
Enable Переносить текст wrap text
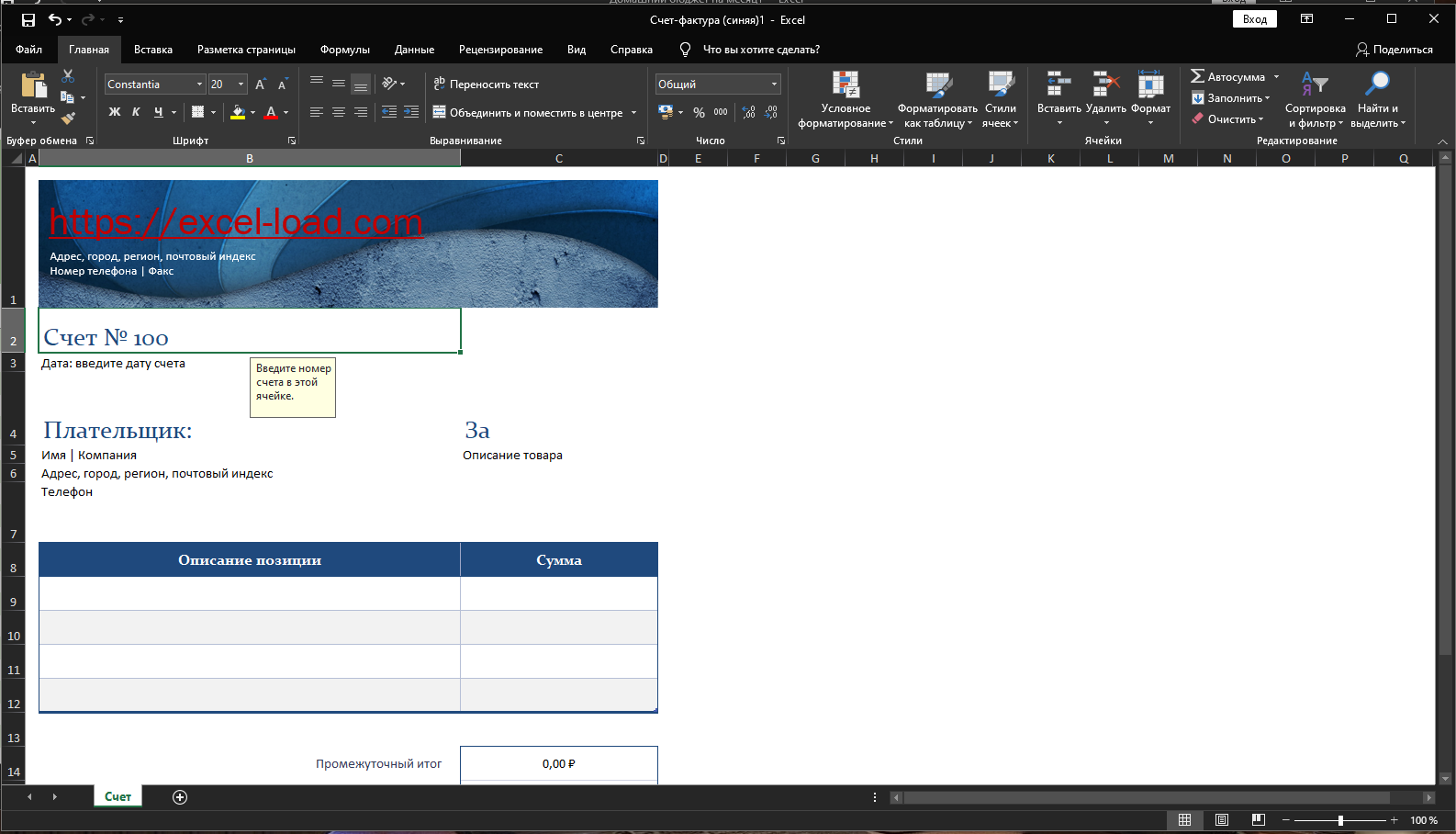pyautogui.click(x=486, y=84)
